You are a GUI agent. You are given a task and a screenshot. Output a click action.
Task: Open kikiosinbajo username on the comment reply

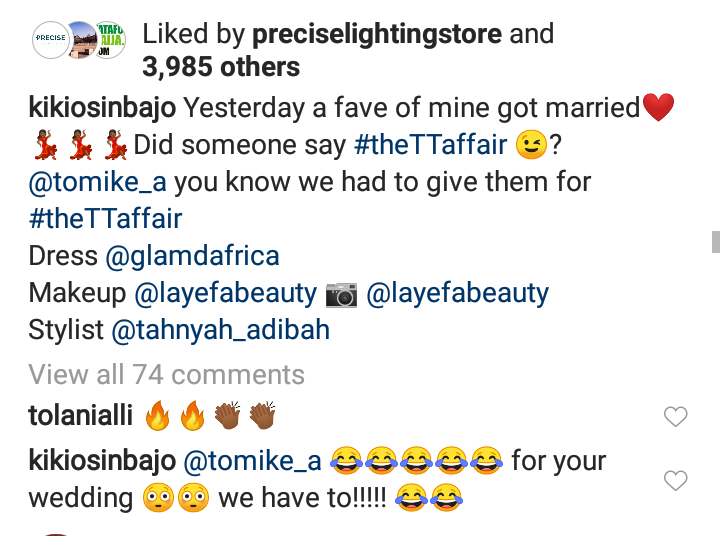(x=103, y=461)
